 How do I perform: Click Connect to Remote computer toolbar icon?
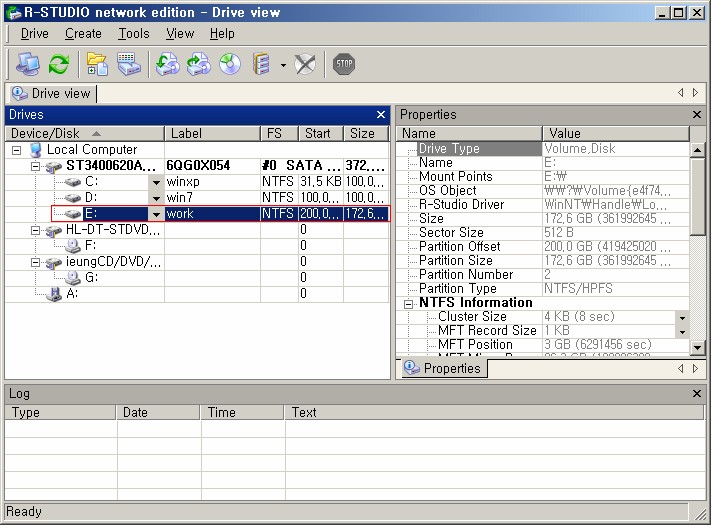click(28, 64)
